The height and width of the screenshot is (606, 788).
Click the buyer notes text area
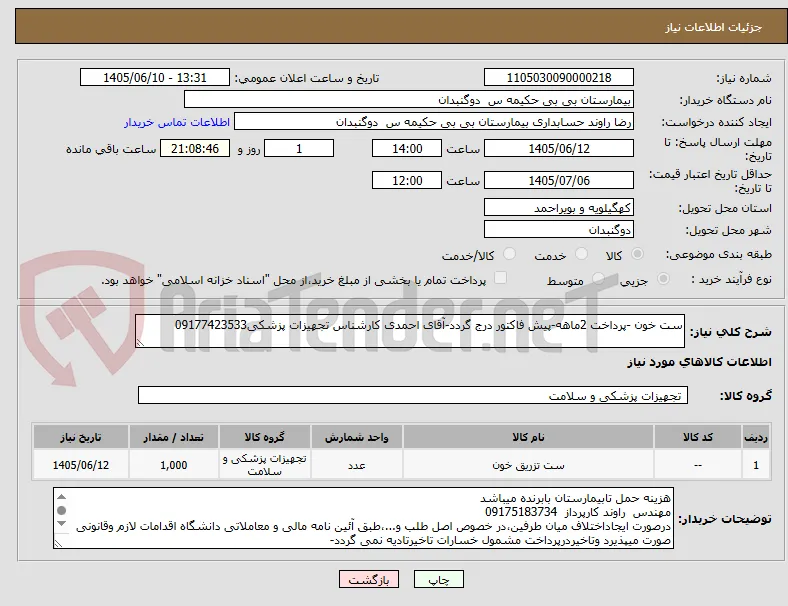363,518
